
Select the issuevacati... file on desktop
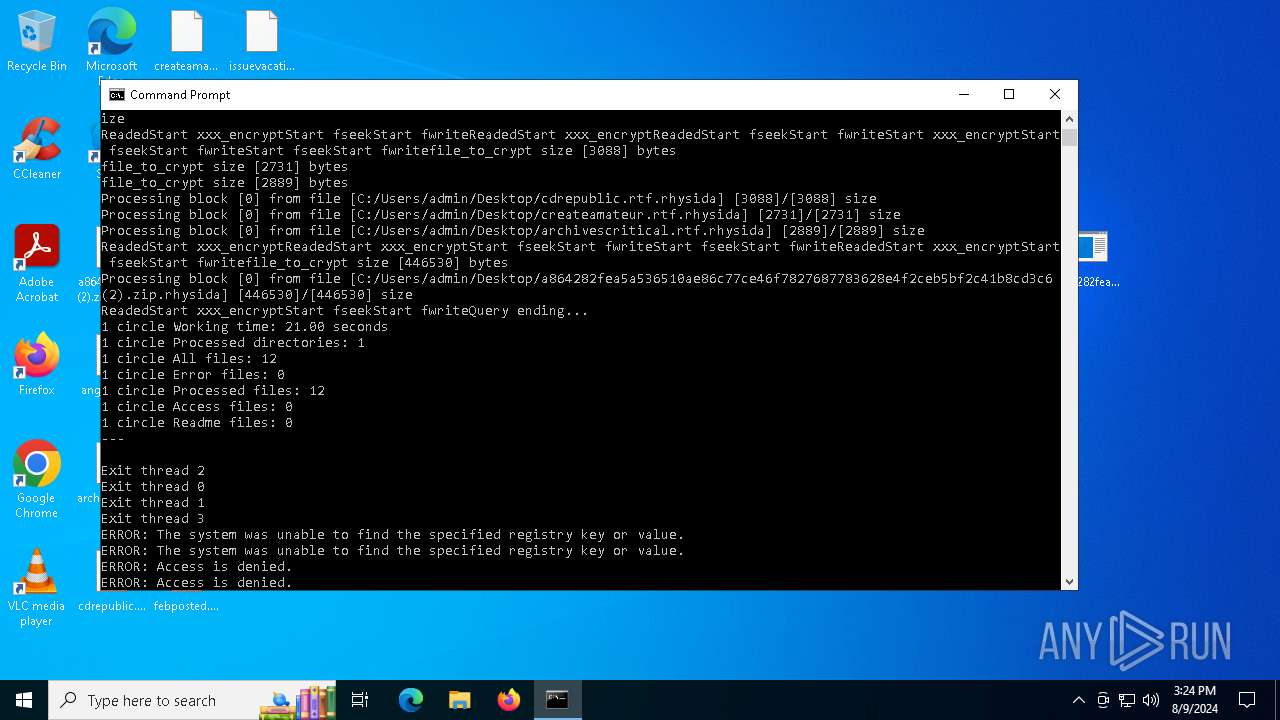pyautogui.click(x=262, y=41)
